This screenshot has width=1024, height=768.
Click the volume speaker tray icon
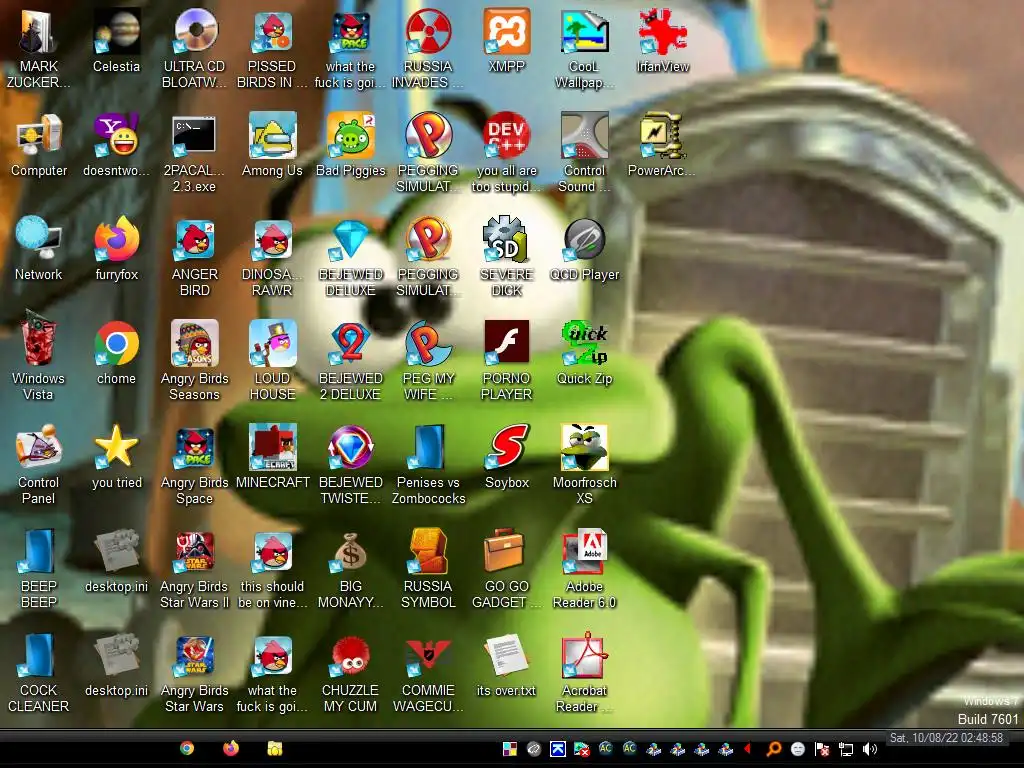click(870, 749)
